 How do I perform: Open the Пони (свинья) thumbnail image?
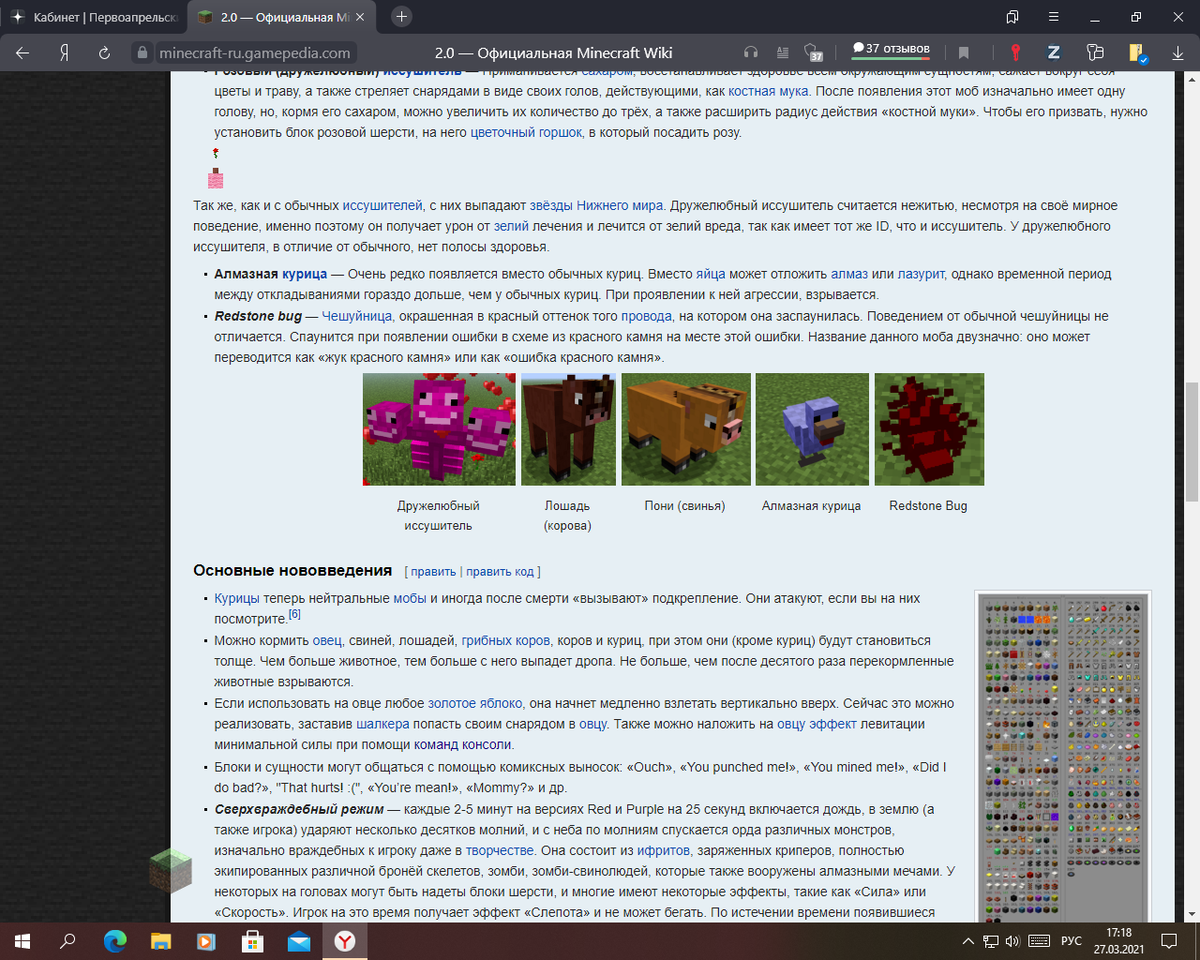click(x=686, y=429)
